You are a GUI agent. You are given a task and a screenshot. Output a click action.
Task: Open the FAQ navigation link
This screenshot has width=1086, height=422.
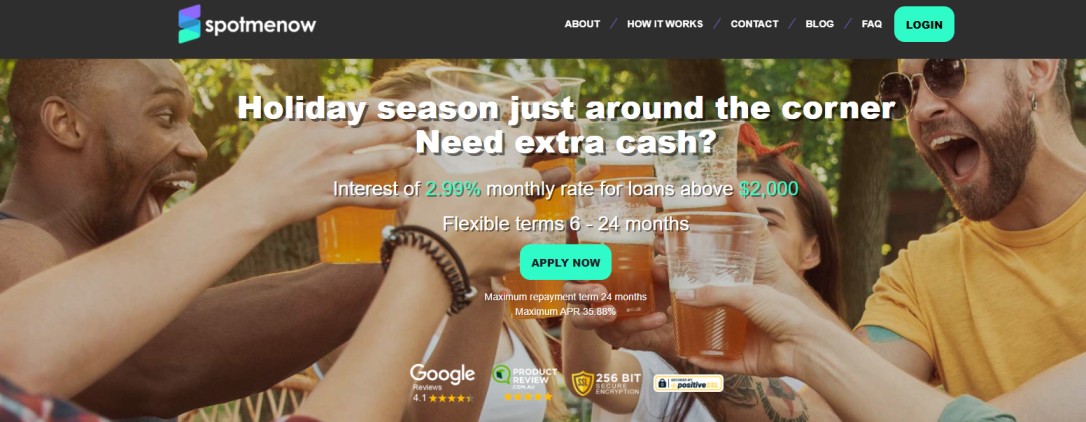871,24
